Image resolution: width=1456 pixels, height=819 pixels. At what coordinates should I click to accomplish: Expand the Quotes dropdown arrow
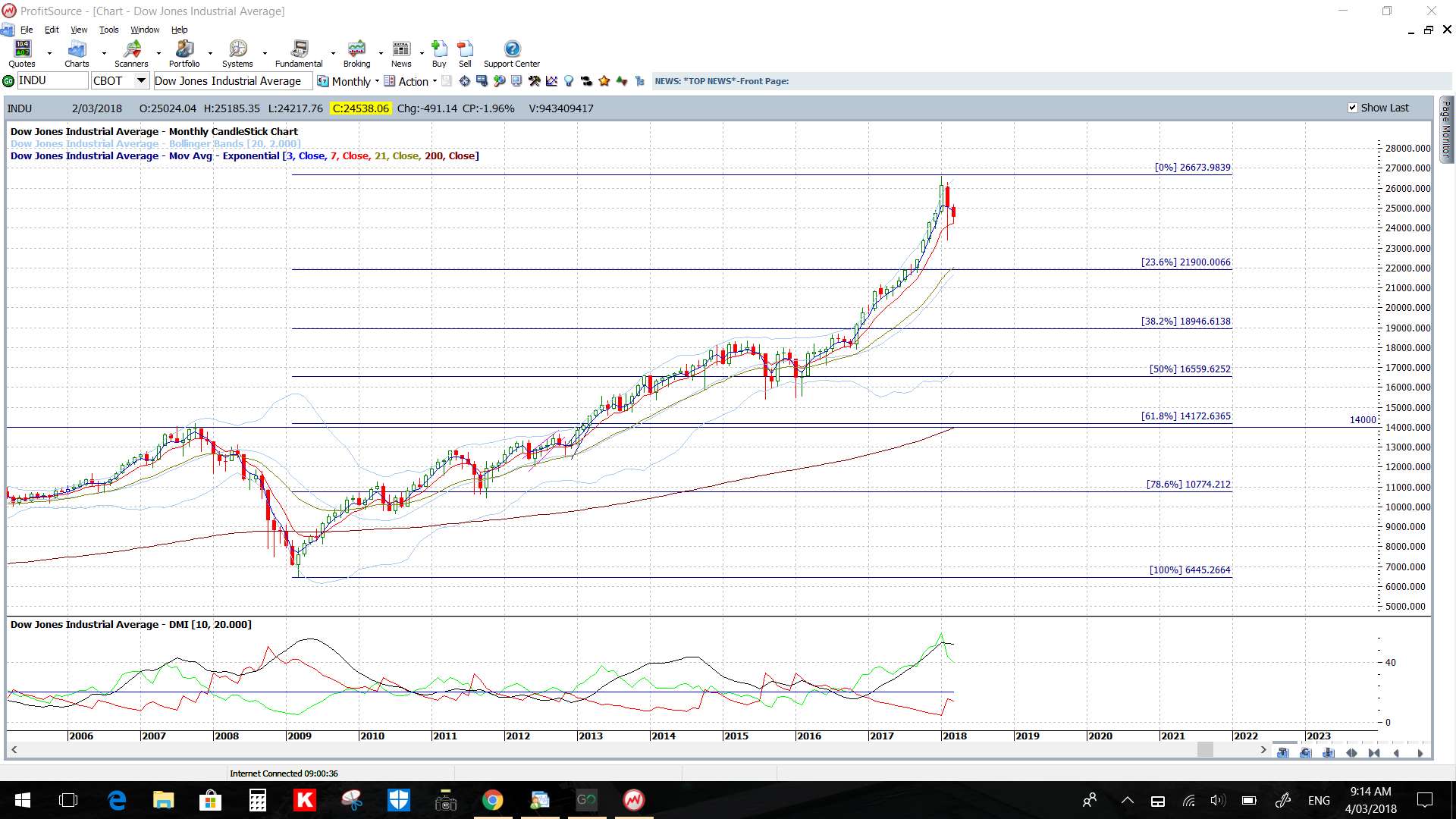click(x=49, y=53)
